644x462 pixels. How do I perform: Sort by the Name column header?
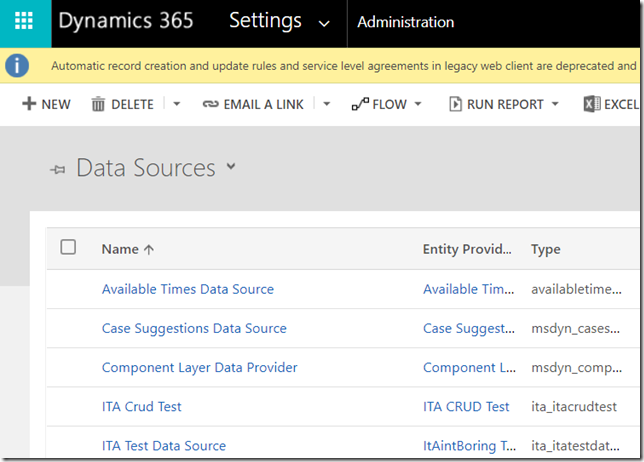click(120, 249)
